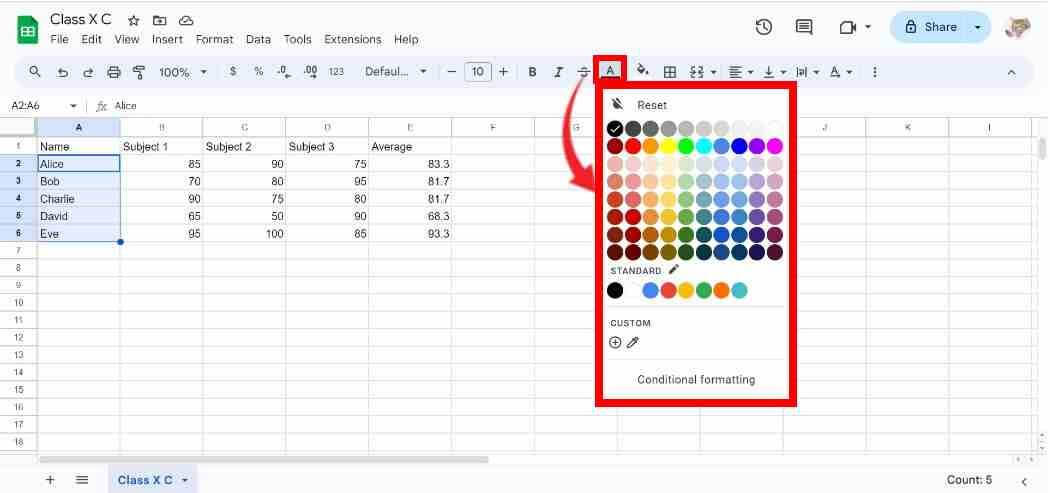
Task: Move document with folder icon
Action: pos(159,21)
